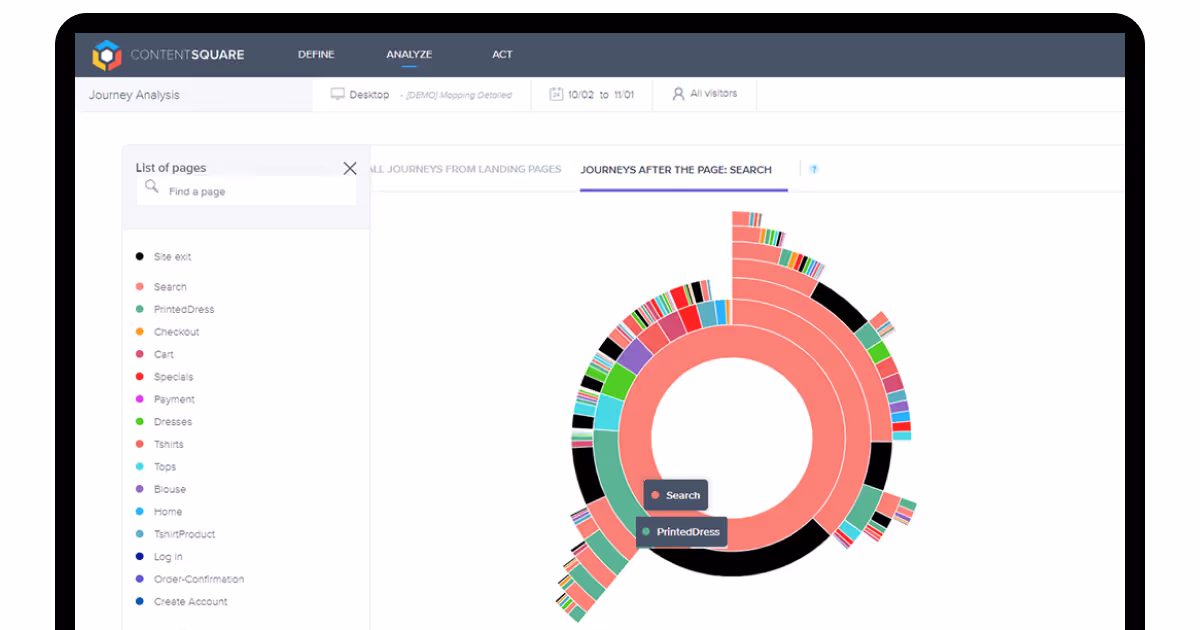Open the calendar date range icon
Screen dimensions: 1200x630
pos(556,94)
